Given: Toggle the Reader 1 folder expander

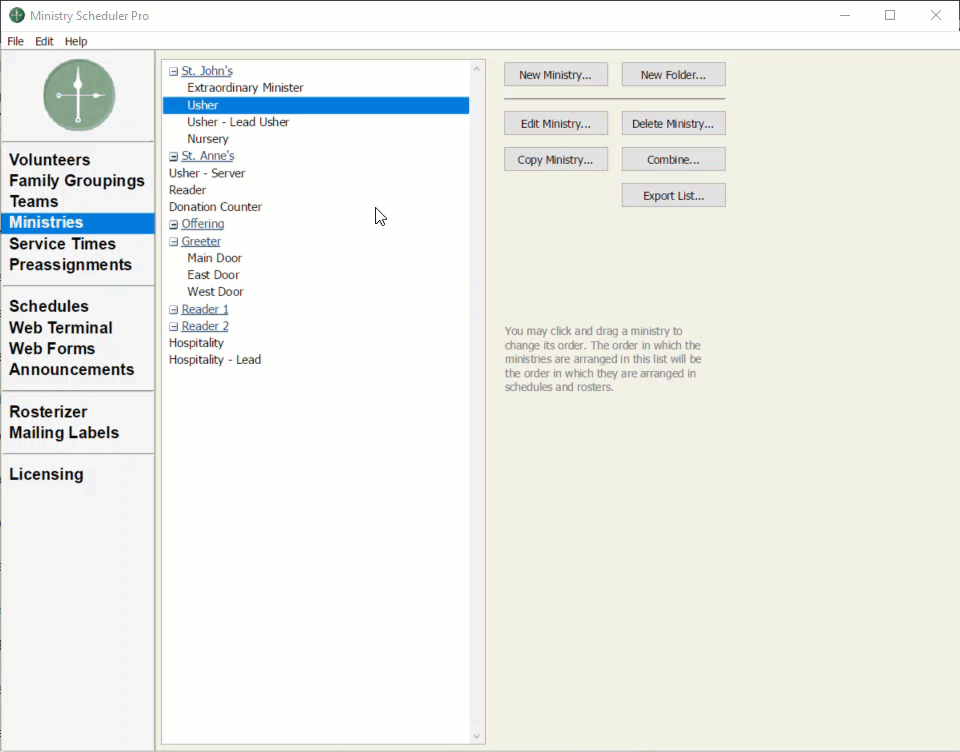Looking at the screenshot, I should point(174,310).
